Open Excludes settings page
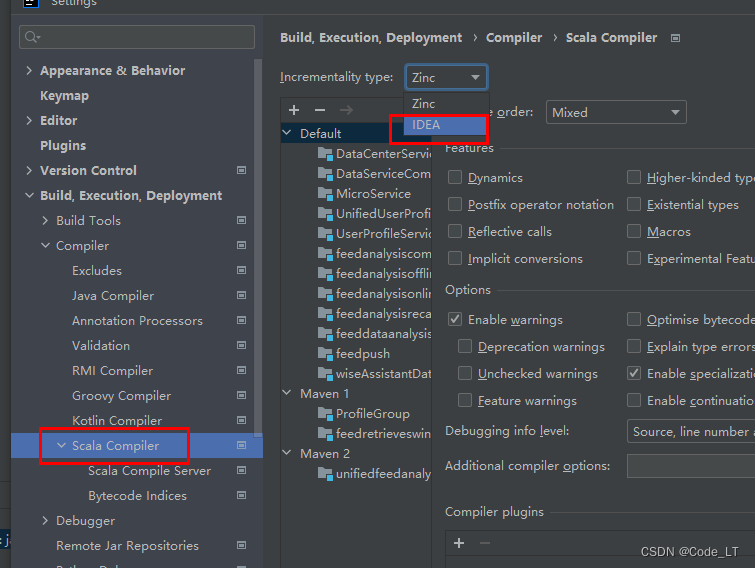Viewport: 755px width, 568px height. pyautogui.click(x=97, y=271)
